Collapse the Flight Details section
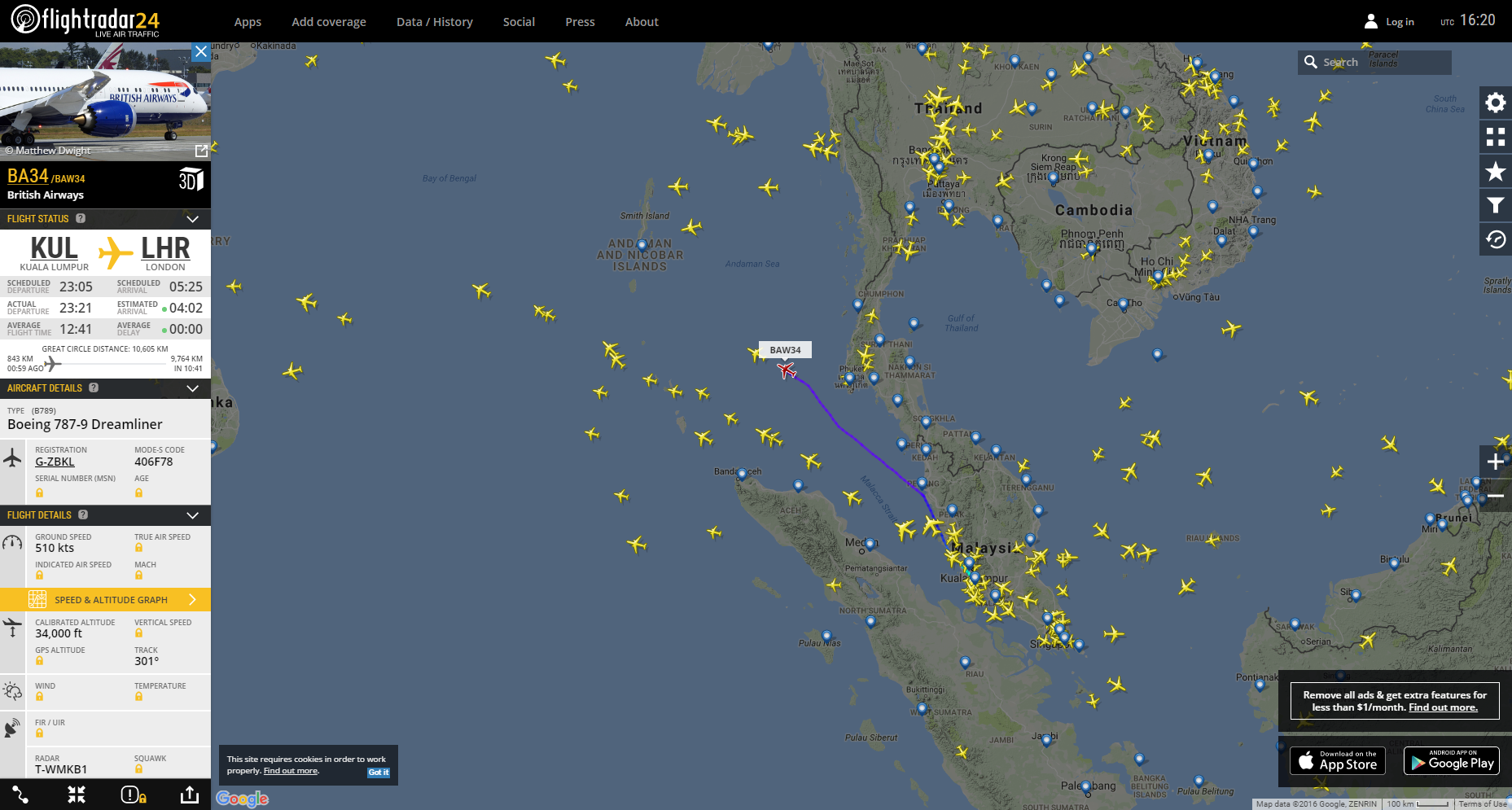This screenshot has width=1512, height=810. 192,515
